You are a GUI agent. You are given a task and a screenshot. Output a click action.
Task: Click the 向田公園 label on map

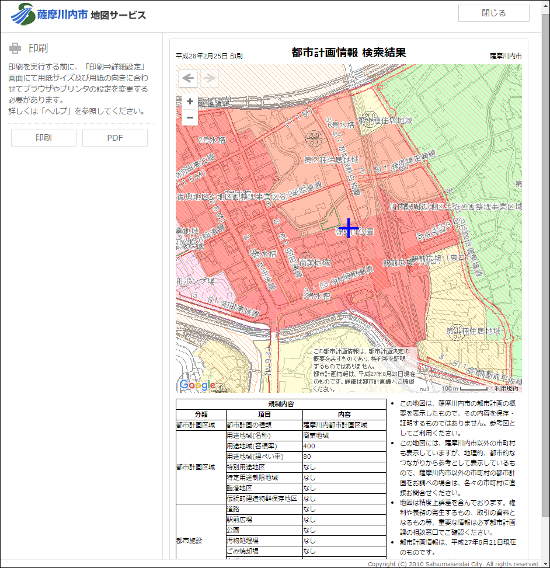(x=355, y=231)
